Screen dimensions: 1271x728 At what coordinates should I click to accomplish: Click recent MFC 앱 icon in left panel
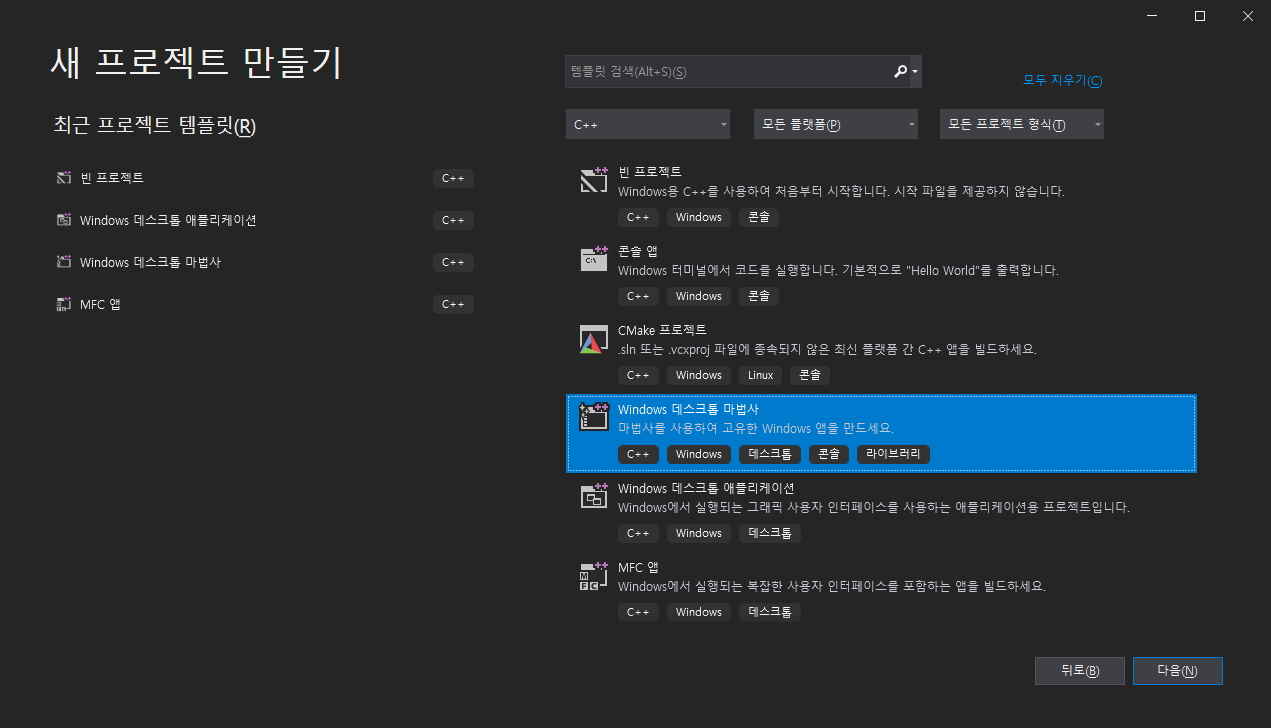64,304
